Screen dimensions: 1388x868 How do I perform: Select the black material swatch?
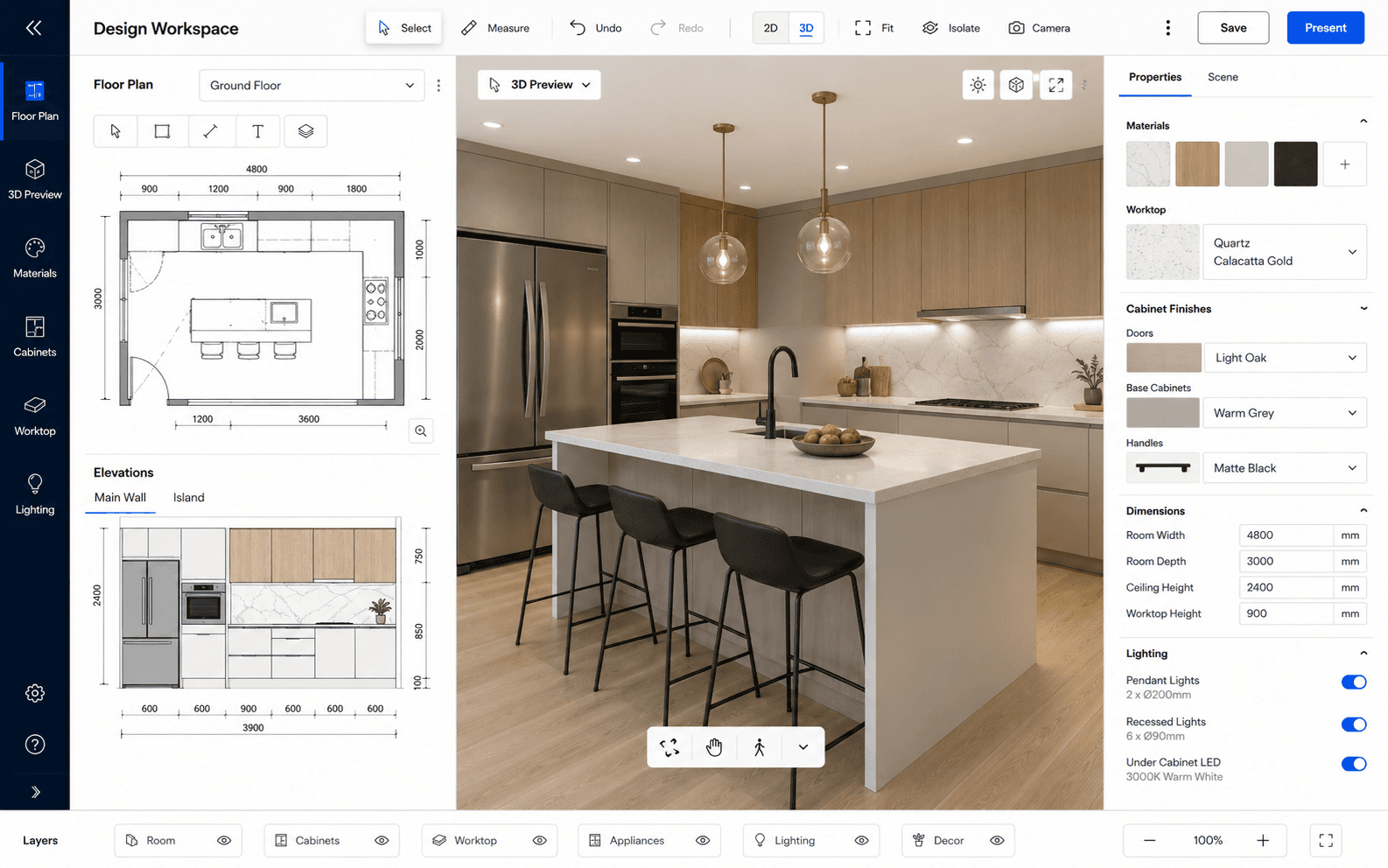tap(1295, 164)
